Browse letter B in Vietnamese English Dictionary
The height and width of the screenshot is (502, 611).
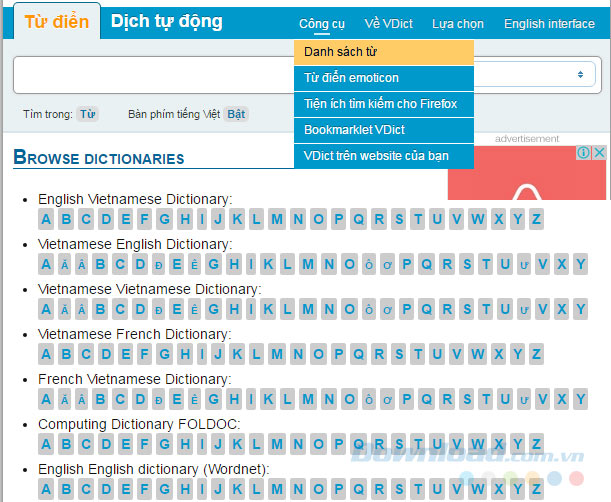[x=100, y=265]
